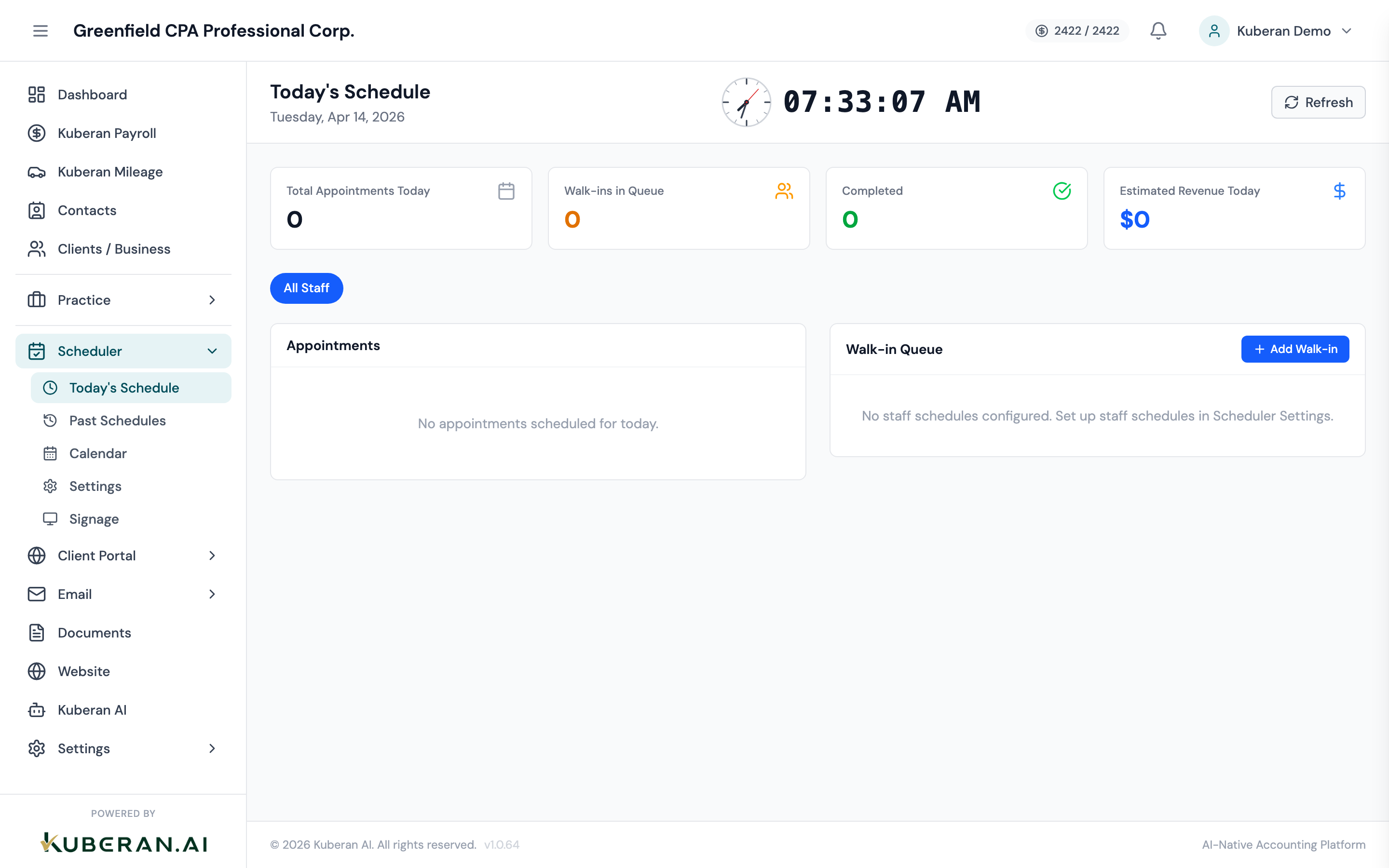Open Signage under Scheduler
The width and height of the screenshot is (1389, 868).
[x=131, y=518]
